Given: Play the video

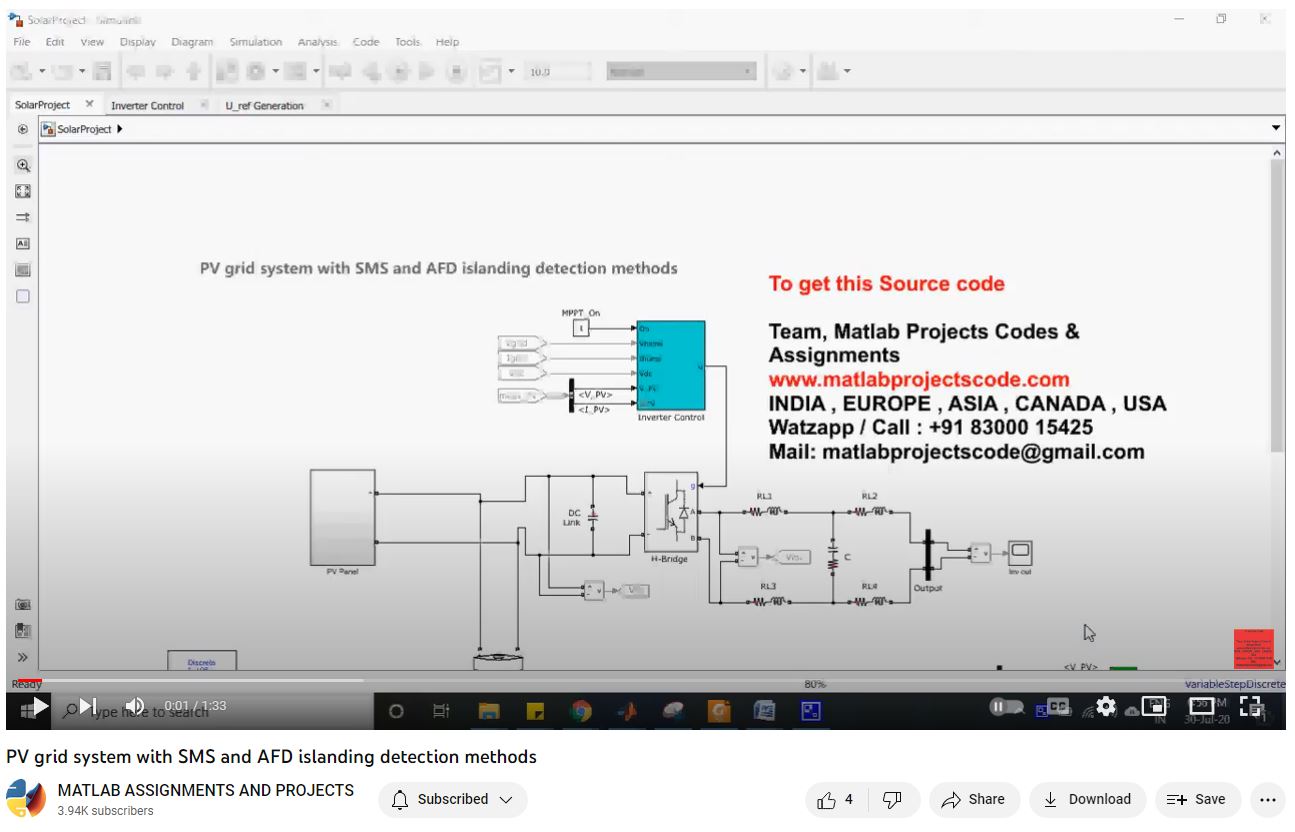Looking at the screenshot, I should 40,706.
